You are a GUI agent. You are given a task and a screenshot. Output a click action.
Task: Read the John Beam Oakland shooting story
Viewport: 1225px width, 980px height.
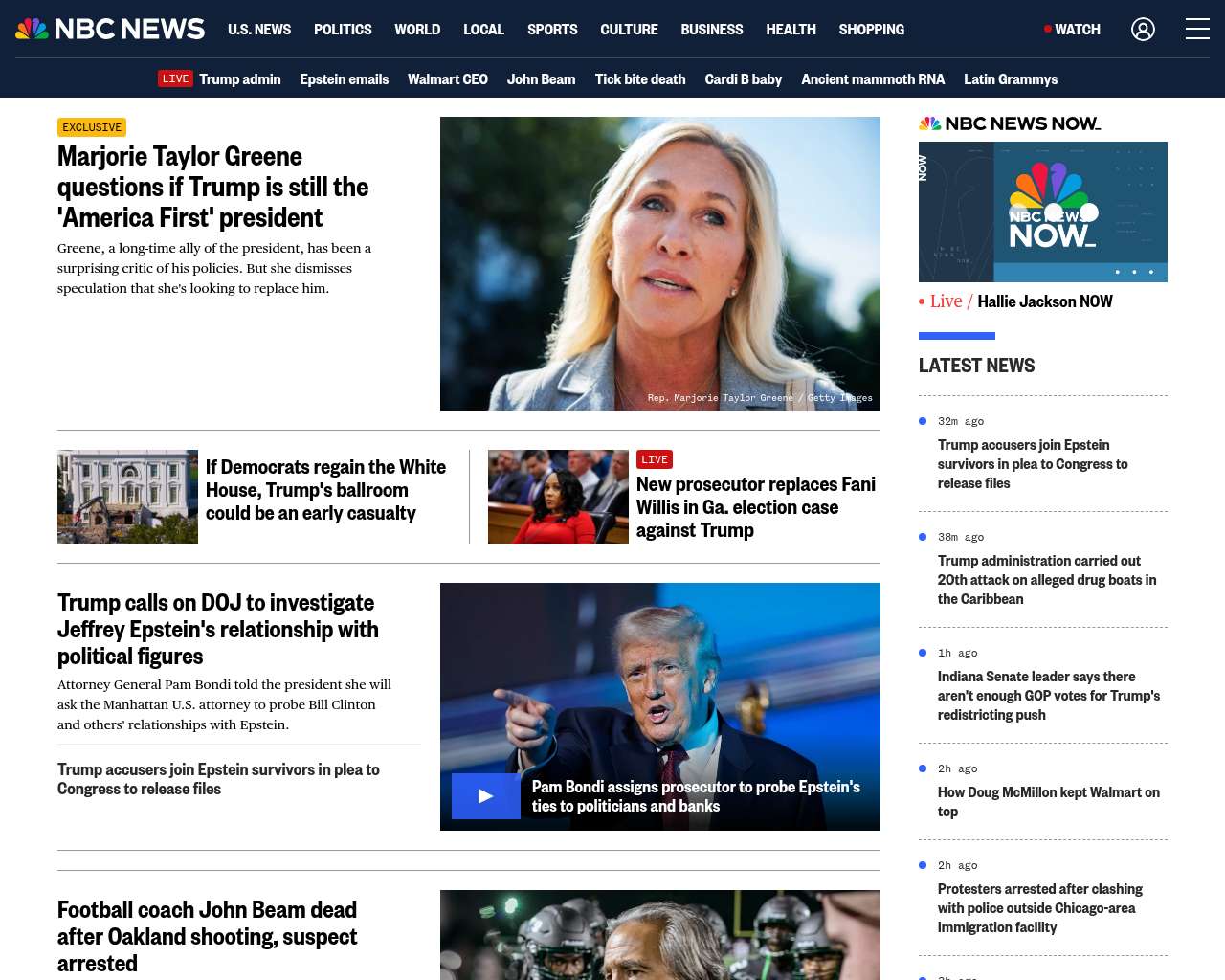click(x=207, y=936)
